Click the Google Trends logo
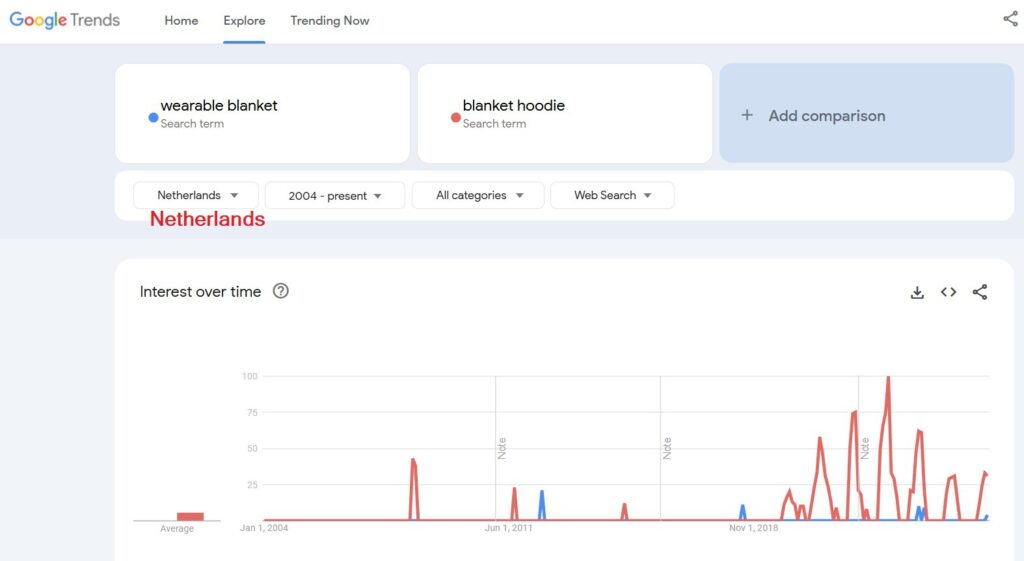 pos(65,20)
